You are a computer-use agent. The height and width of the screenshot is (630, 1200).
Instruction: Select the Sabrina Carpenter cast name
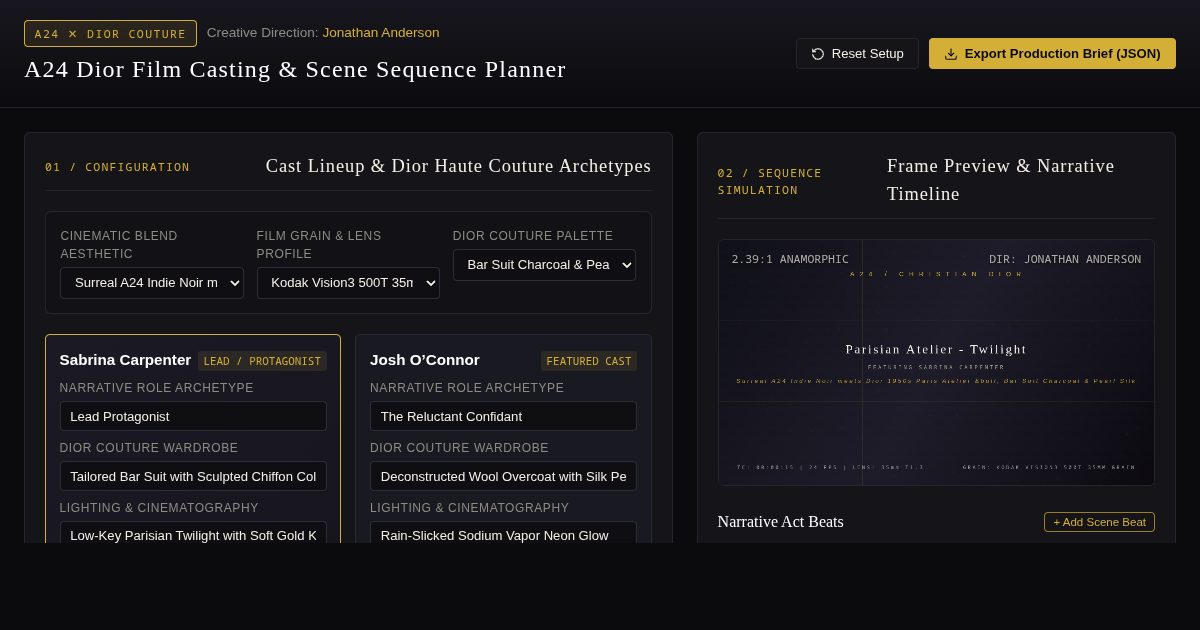(x=125, y=360)
